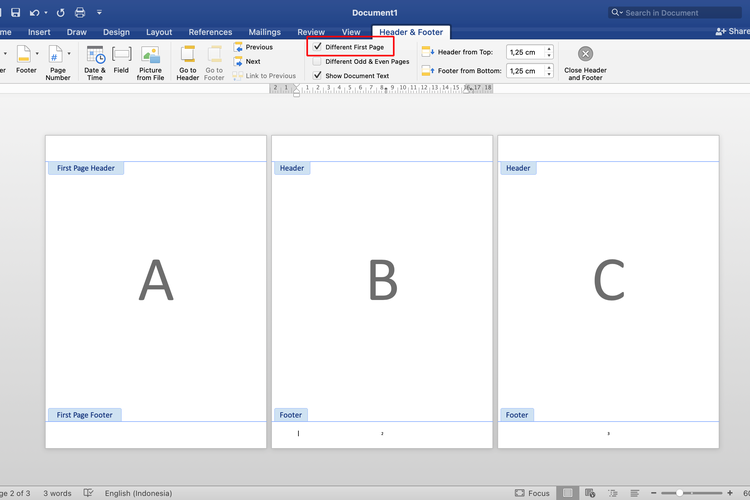
Task: Jump to Next header section
Action: pyautogui.click(x=252, y=61)
